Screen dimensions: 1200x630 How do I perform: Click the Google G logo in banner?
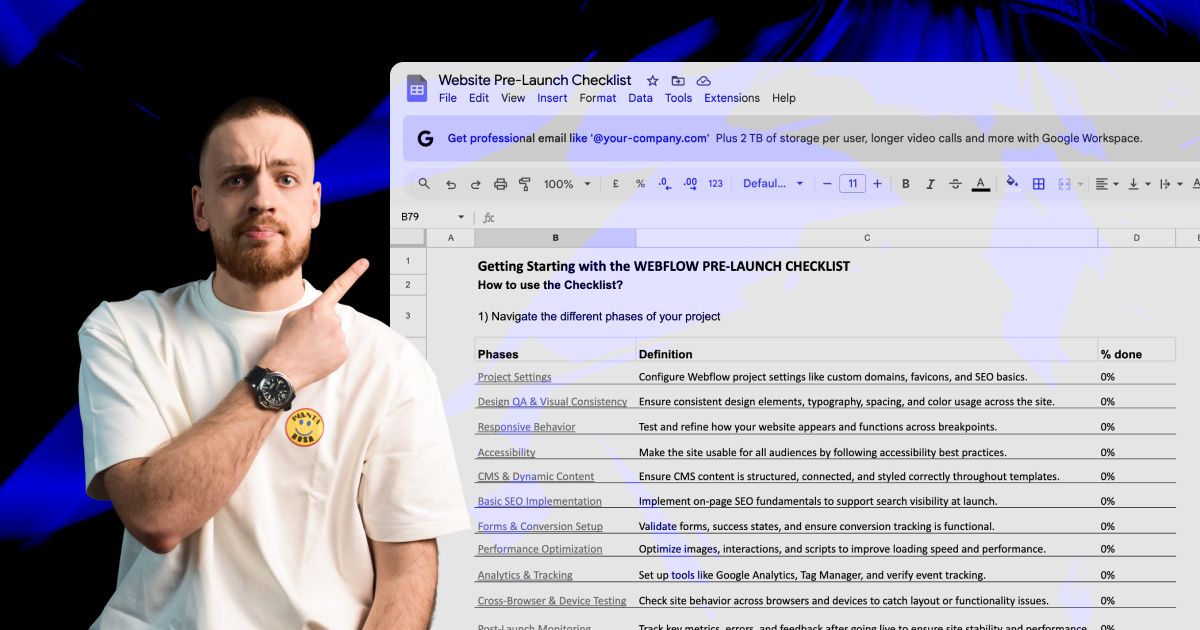[425, 139]
